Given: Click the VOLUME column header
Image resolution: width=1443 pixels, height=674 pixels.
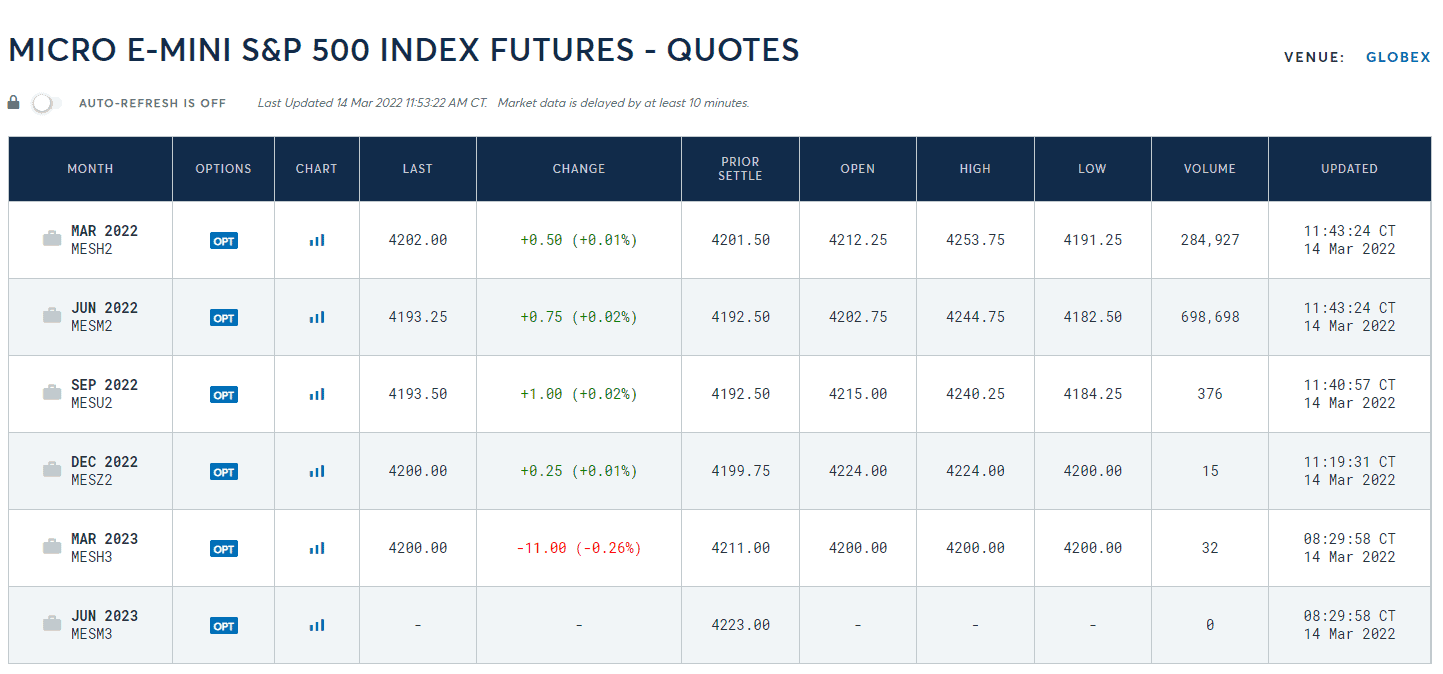Looking at the screenshot, I should (x=1210, y=169).
